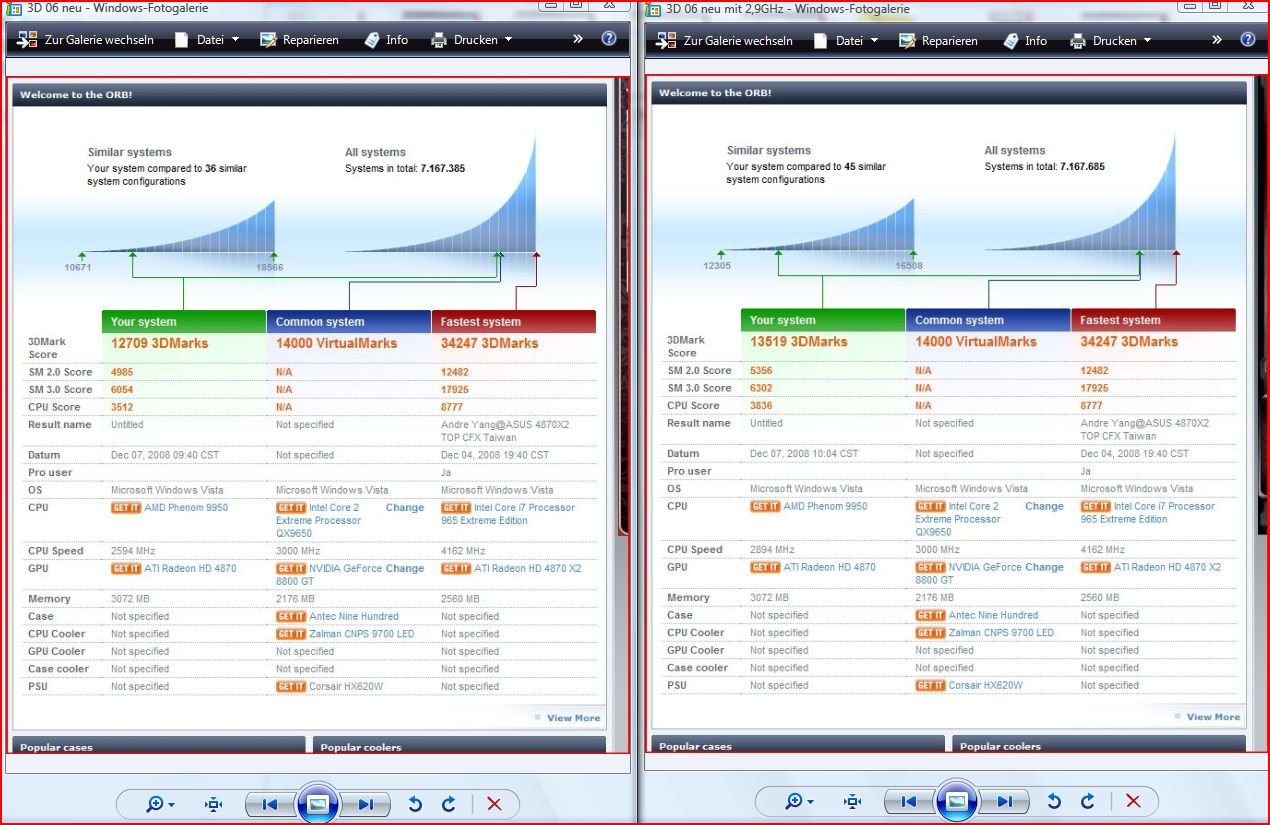Viewport: 1270px width, 825px height.
Task: Rotate clockwise in left 3D 06 neu window
Action: pyautogui.click(x=449, y=803)
